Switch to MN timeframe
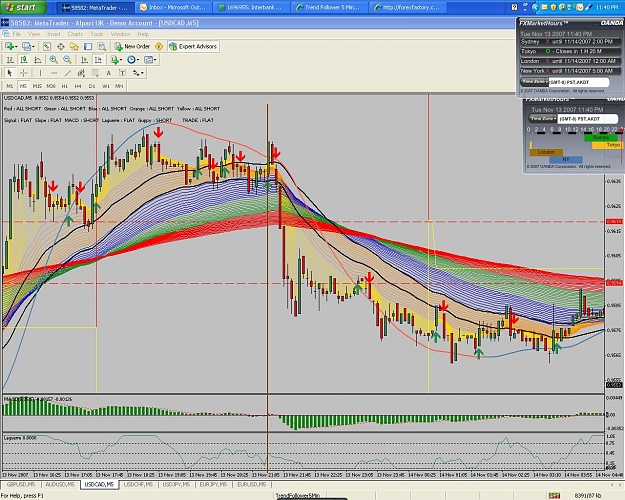The image size is (625, 500). pyautogui.click(x=119, y=86)
